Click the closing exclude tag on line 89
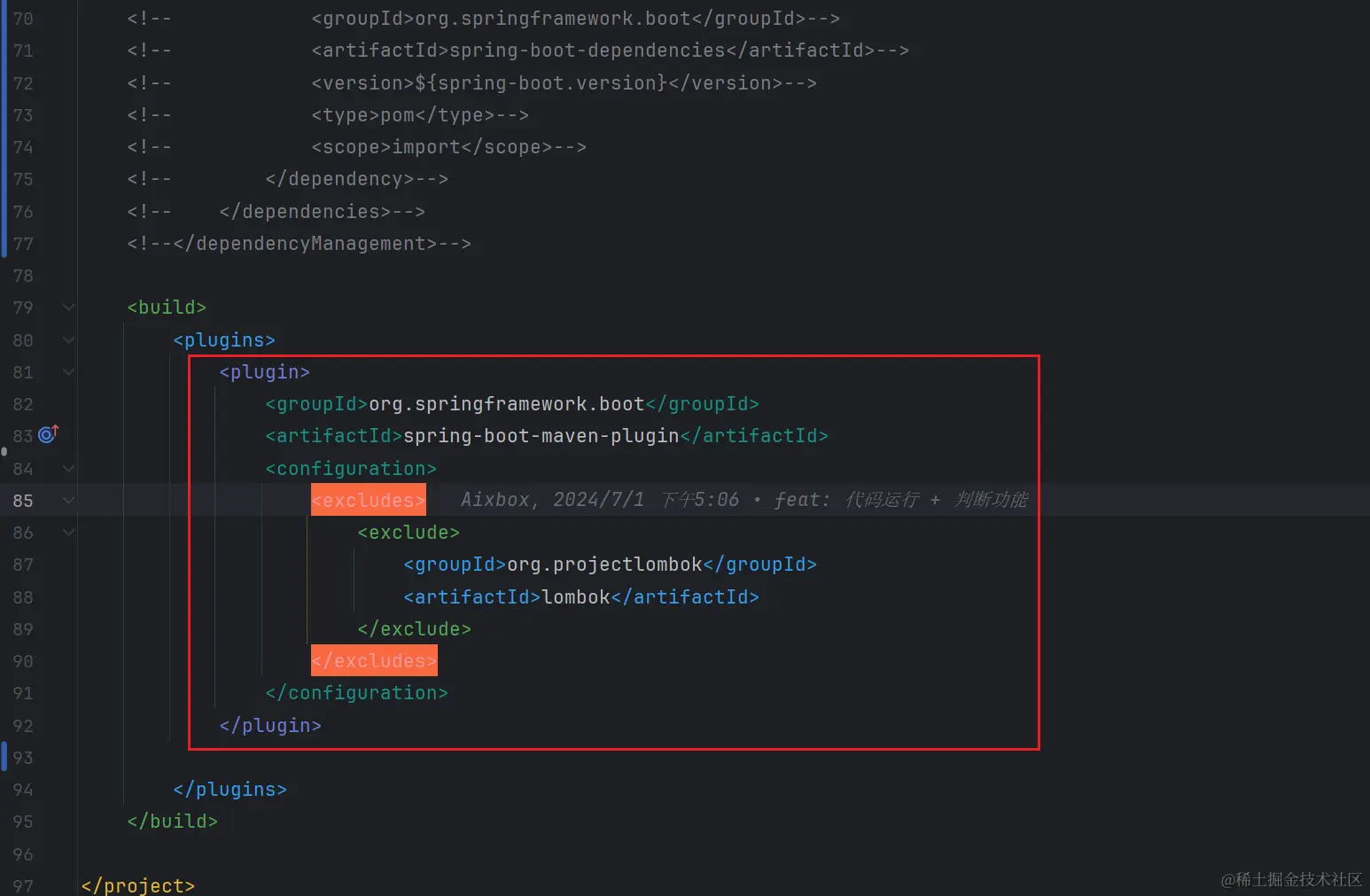Image resolution: width=1370 pixels, height=896 pixels. (x=414, y=629)
